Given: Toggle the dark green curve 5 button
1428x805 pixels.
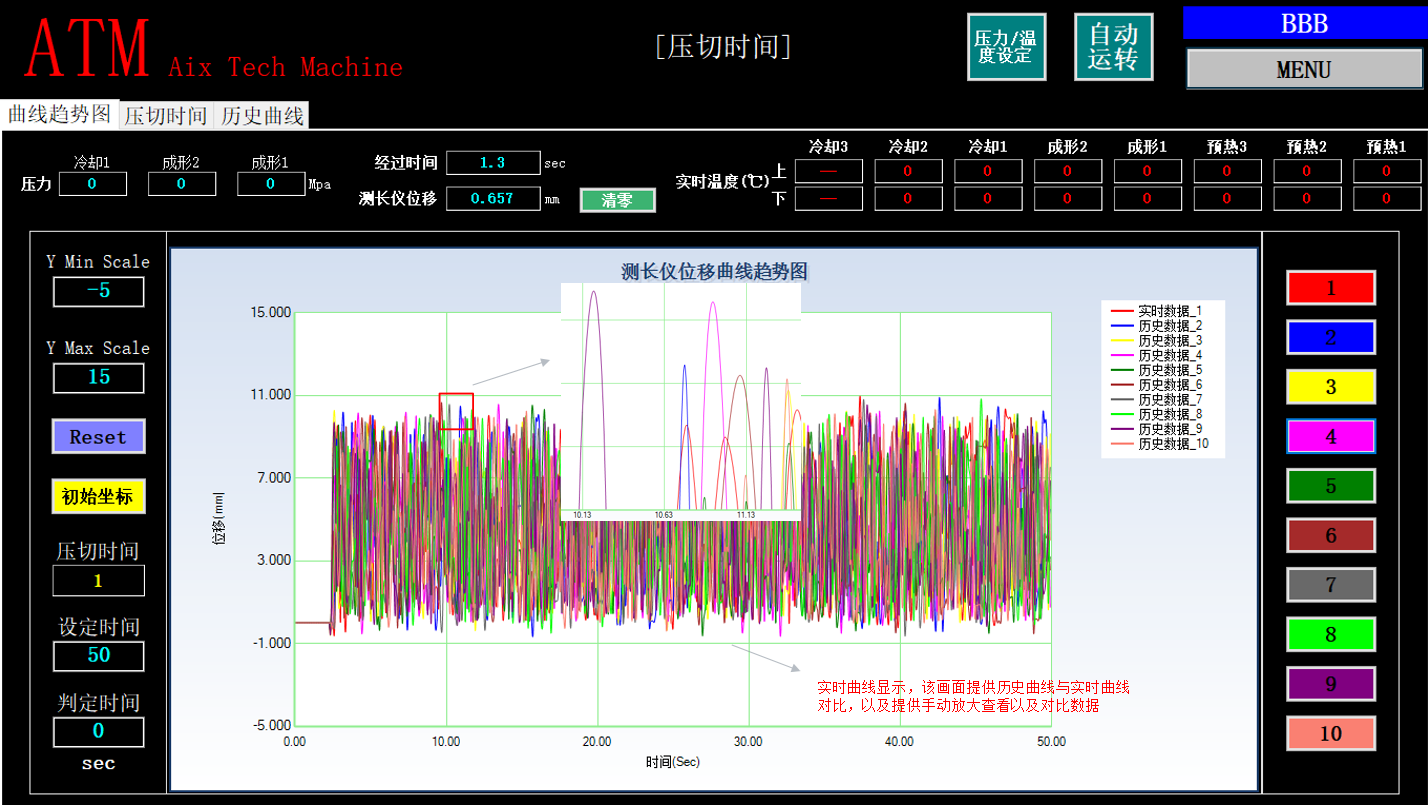Looking at the screenshot, I should (1330, 486).
